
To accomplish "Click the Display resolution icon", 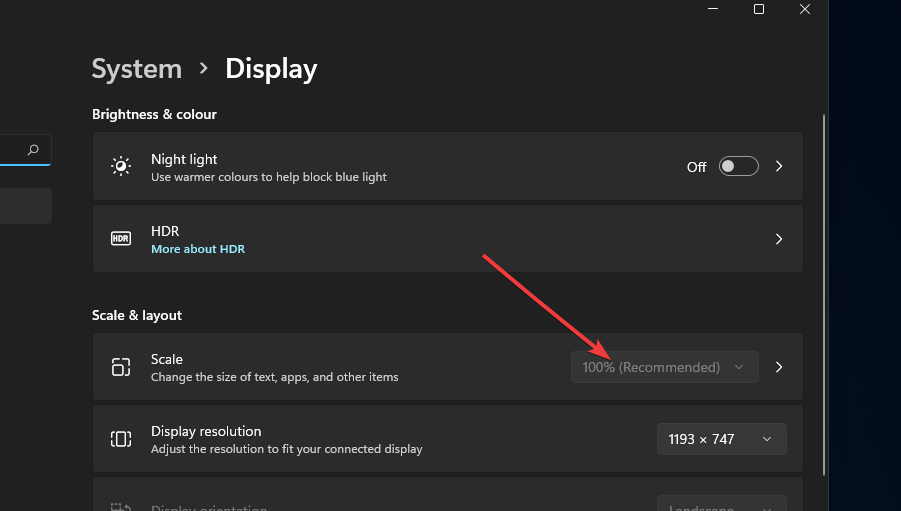I will pos(121,439).
